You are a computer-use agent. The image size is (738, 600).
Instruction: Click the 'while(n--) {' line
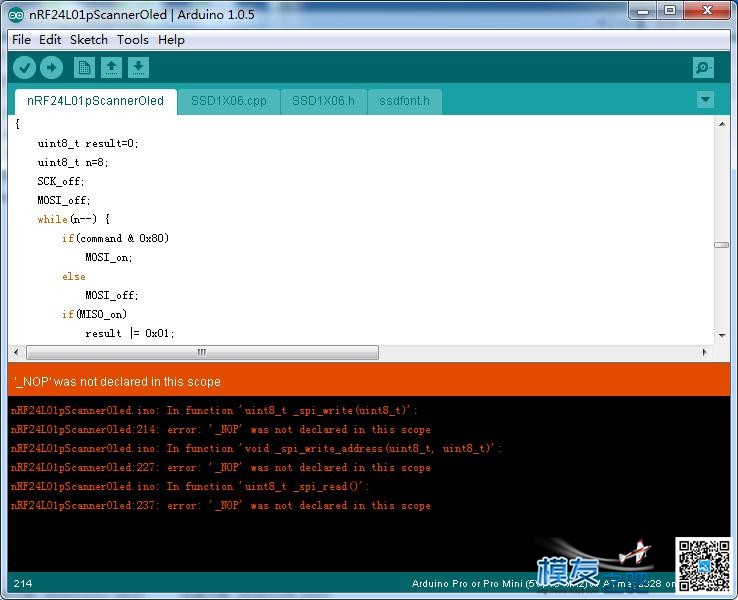73,219
